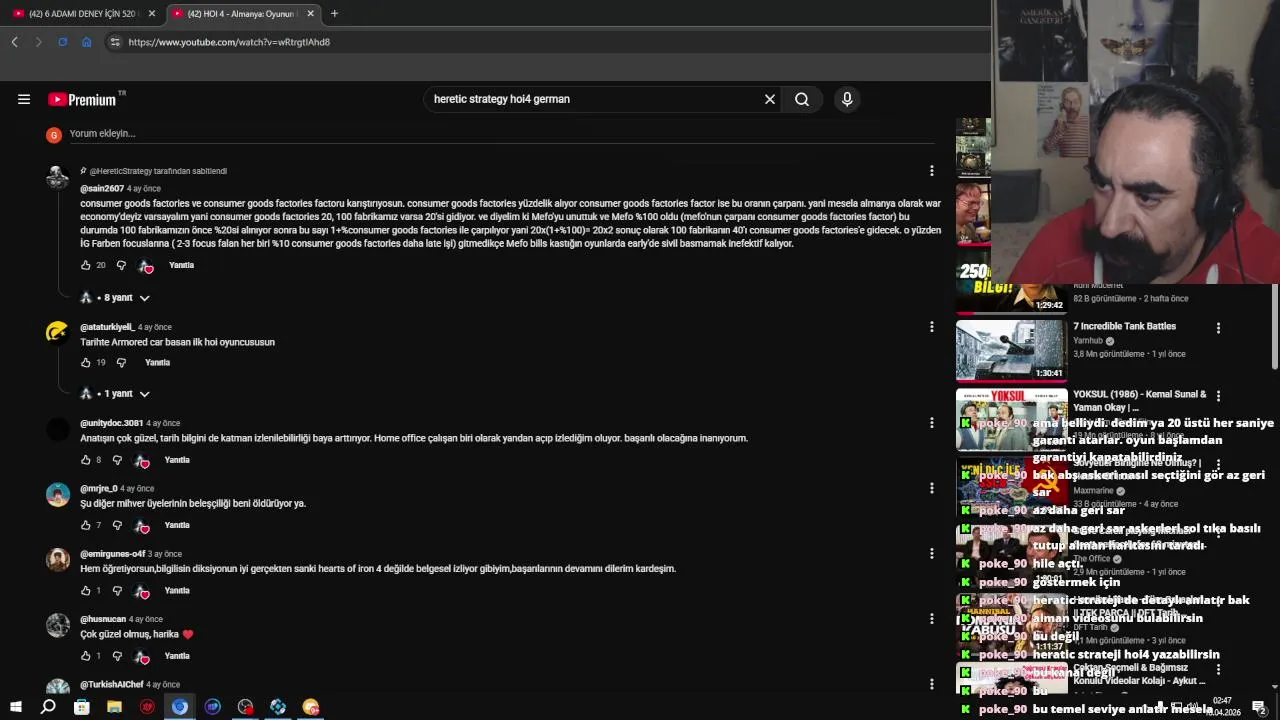The height and width of the screenshot is (720, 1280).
Task: Open '7 Incredible Tank Battles' video thumbnail
Action: point(1011,350)
